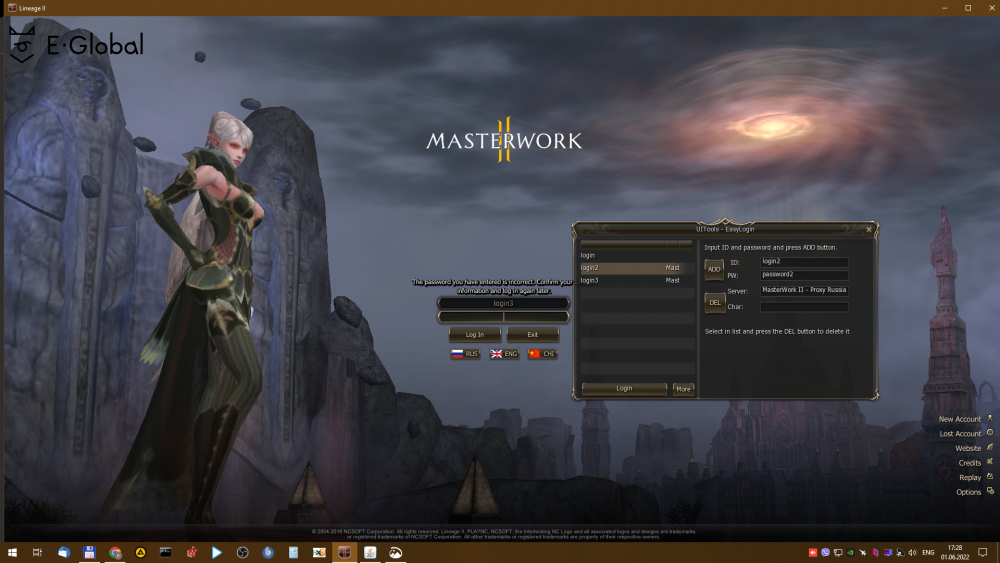Click the Log In button
The image size is (1000, 563).
point(474,335)
